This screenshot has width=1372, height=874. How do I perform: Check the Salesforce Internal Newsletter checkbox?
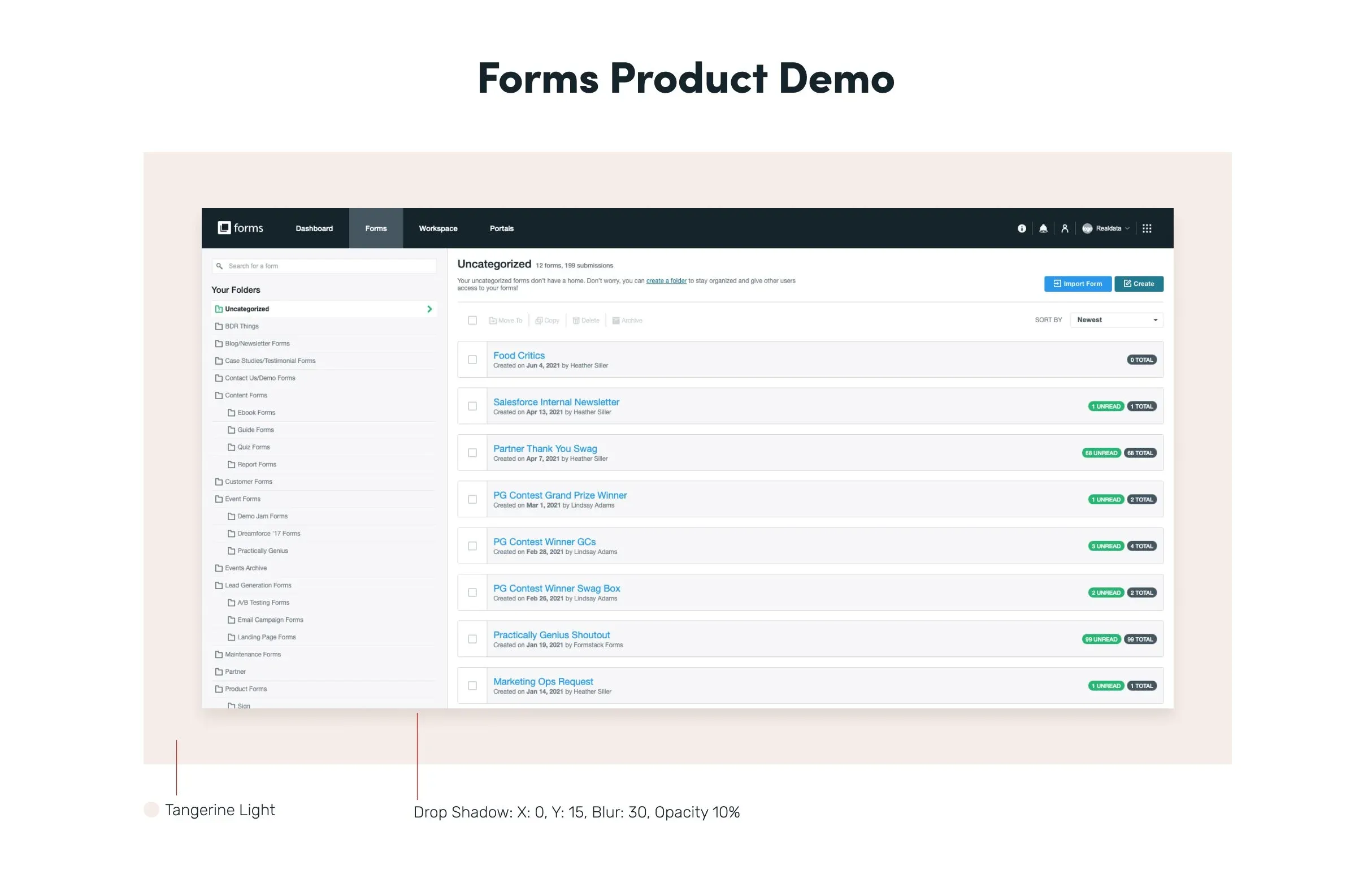coord(472,406)
